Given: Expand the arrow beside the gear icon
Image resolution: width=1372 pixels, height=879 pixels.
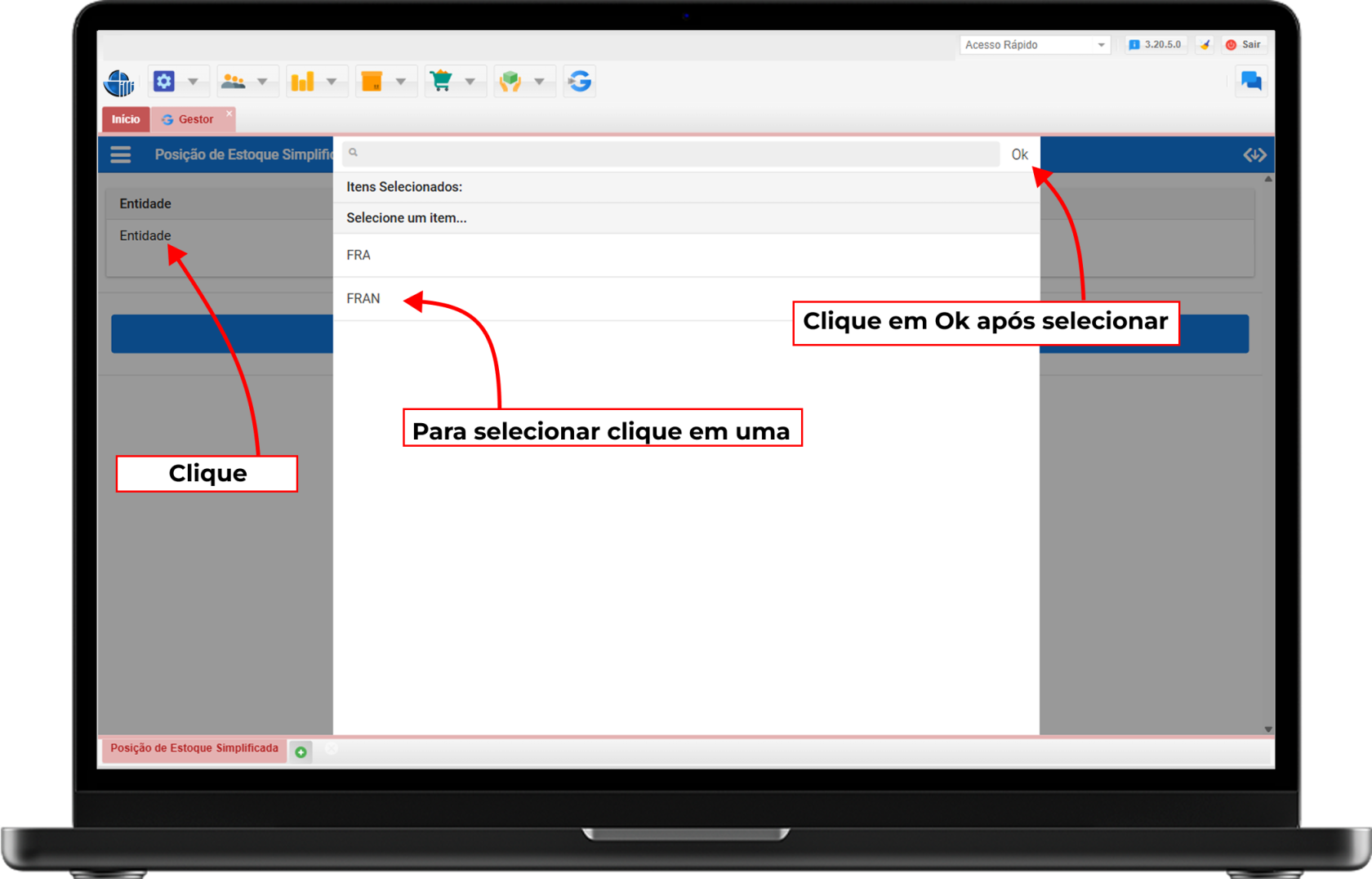Looking at the screenshot, I should pyautogui.click(x=194, y=82).
